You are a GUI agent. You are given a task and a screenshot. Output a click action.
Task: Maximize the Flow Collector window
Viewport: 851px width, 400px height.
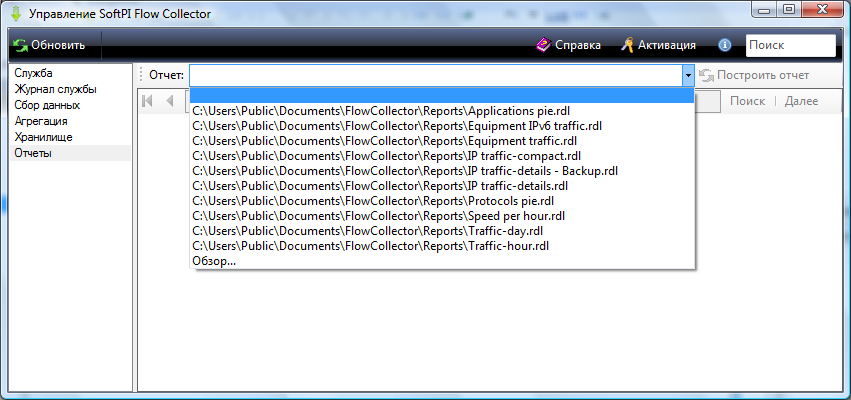790,9
